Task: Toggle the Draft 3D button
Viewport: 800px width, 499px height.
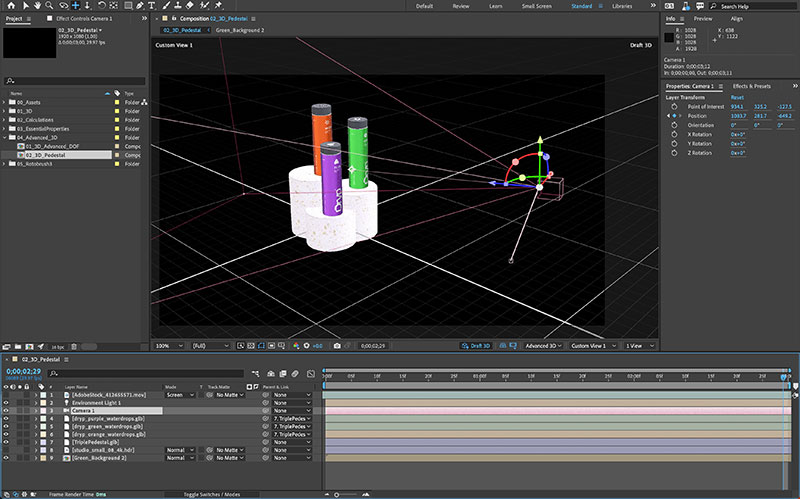Action: click(476, 345)
